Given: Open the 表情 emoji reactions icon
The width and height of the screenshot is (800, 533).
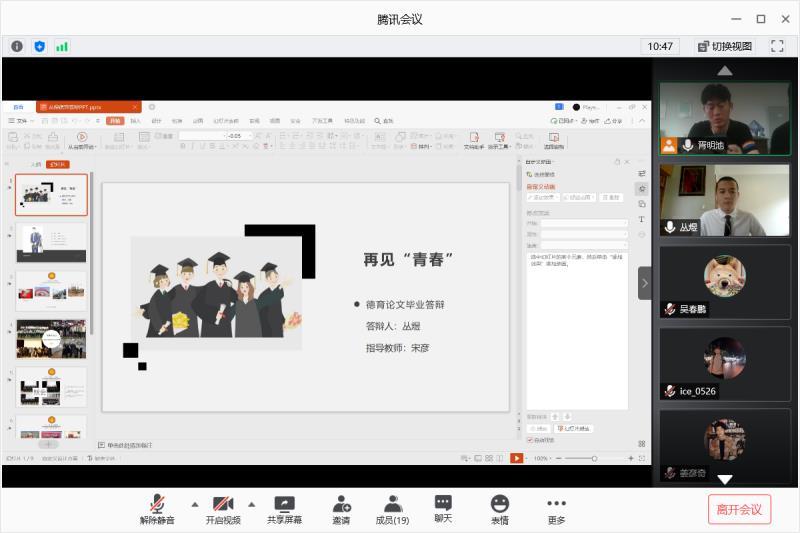Looking at the screenshot, I should (x=499, y=504).
